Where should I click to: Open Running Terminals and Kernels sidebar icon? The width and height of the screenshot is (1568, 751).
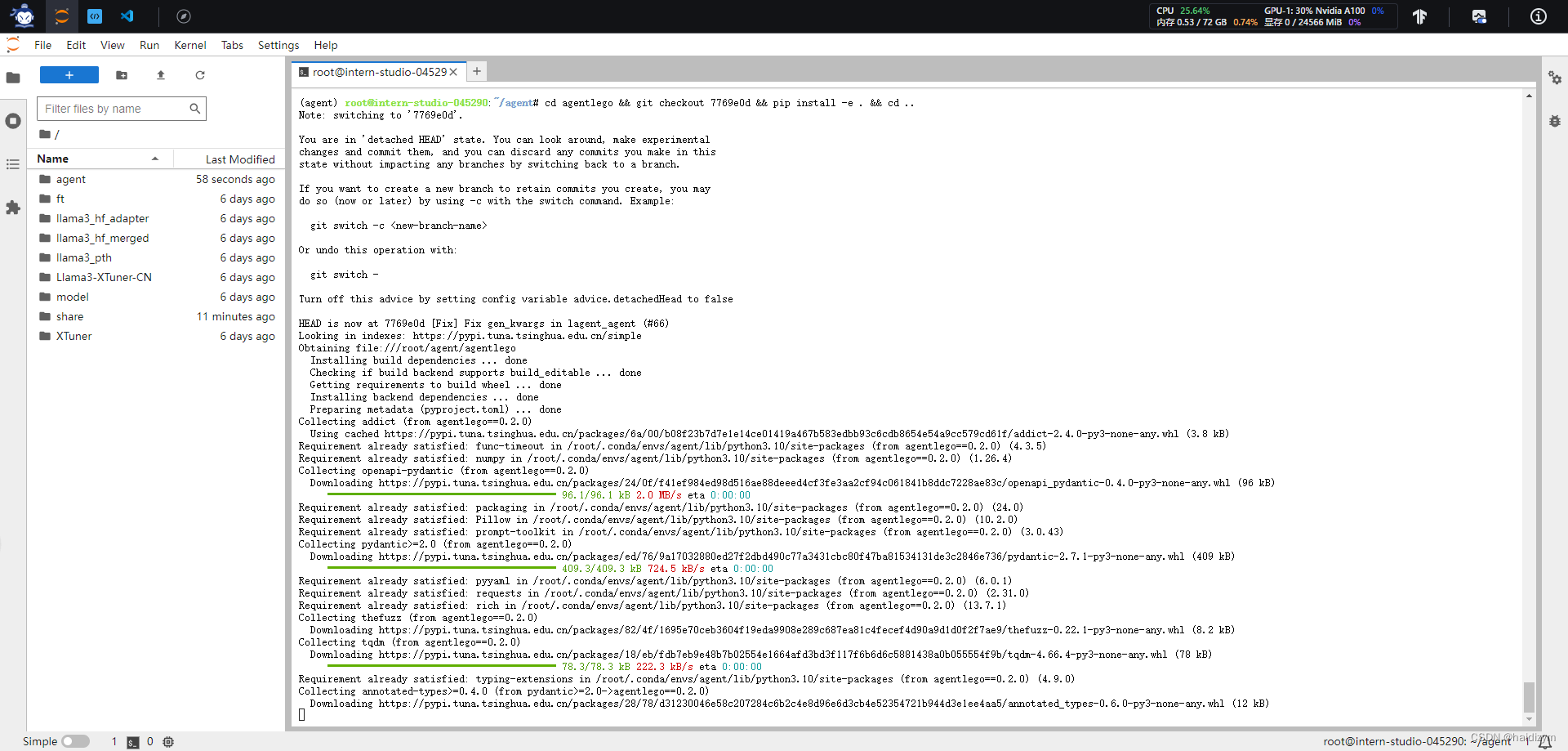pyautogui.click(x=13, y=121)
